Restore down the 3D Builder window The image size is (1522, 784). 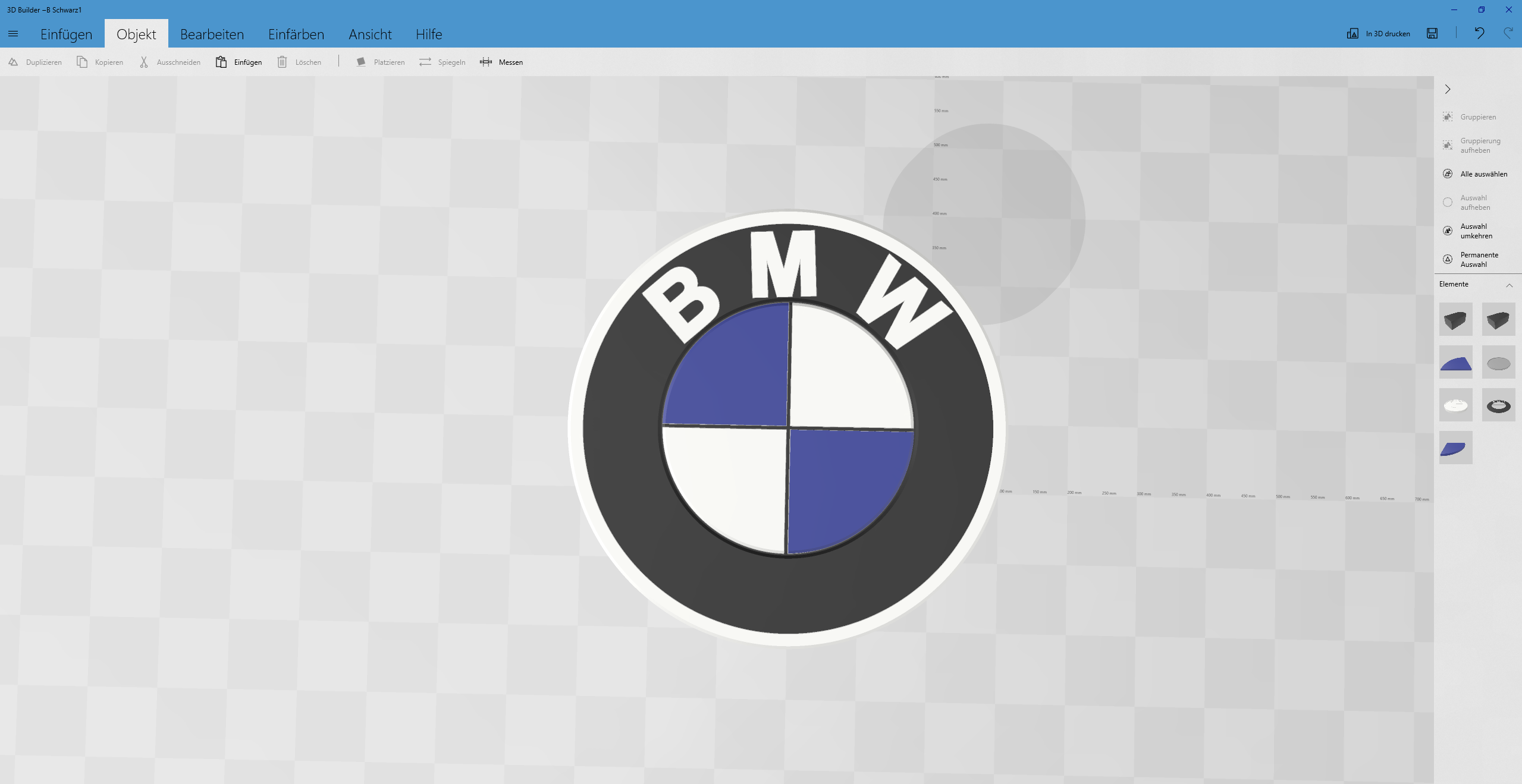pos(1482,10)
